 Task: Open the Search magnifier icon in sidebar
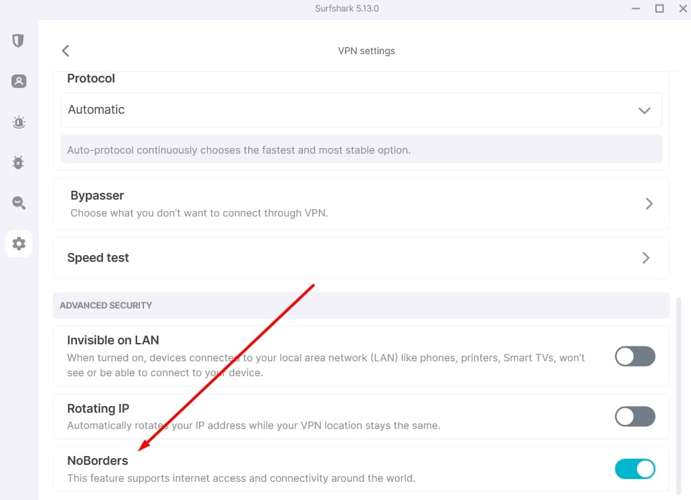tap(18, 203)
